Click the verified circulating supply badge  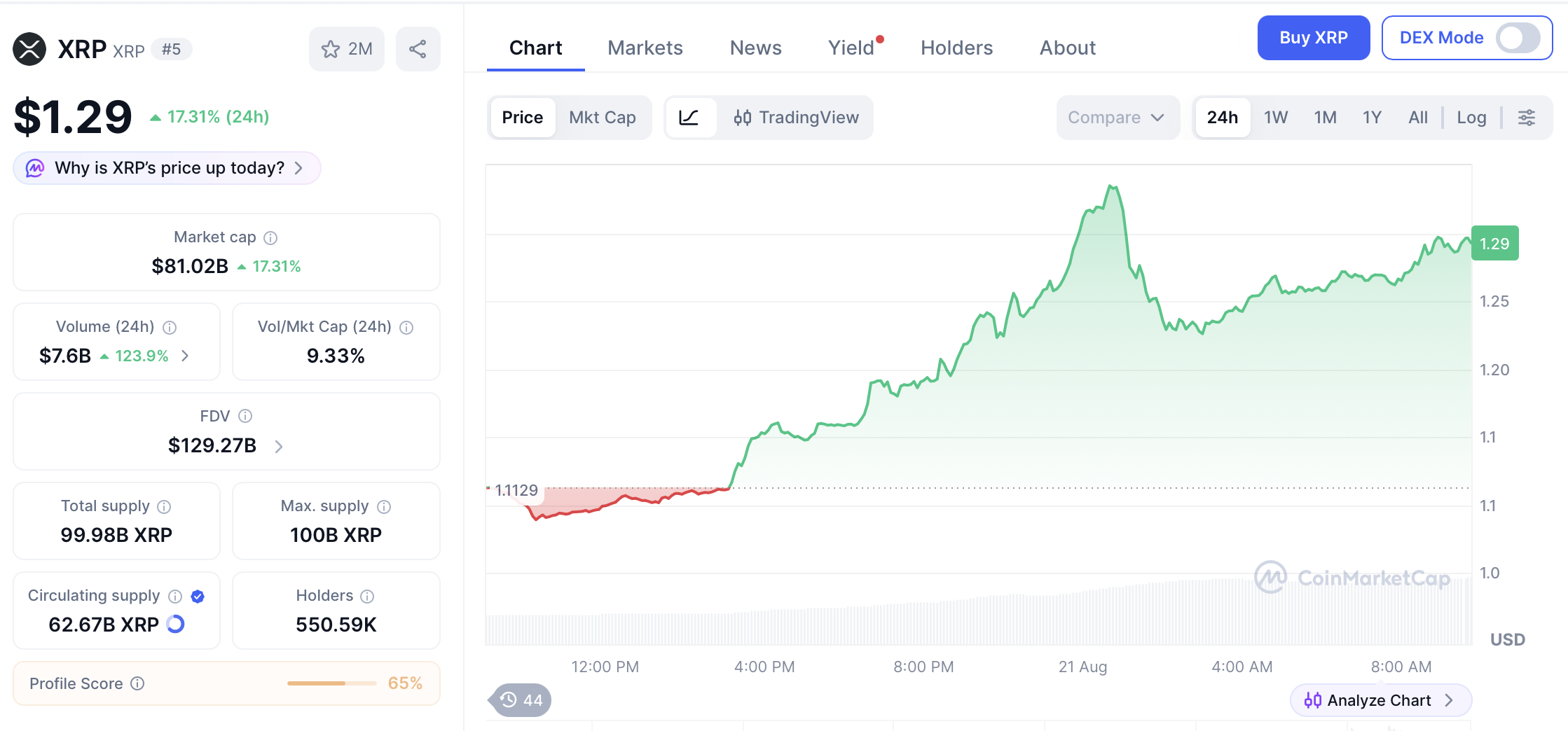198,597
